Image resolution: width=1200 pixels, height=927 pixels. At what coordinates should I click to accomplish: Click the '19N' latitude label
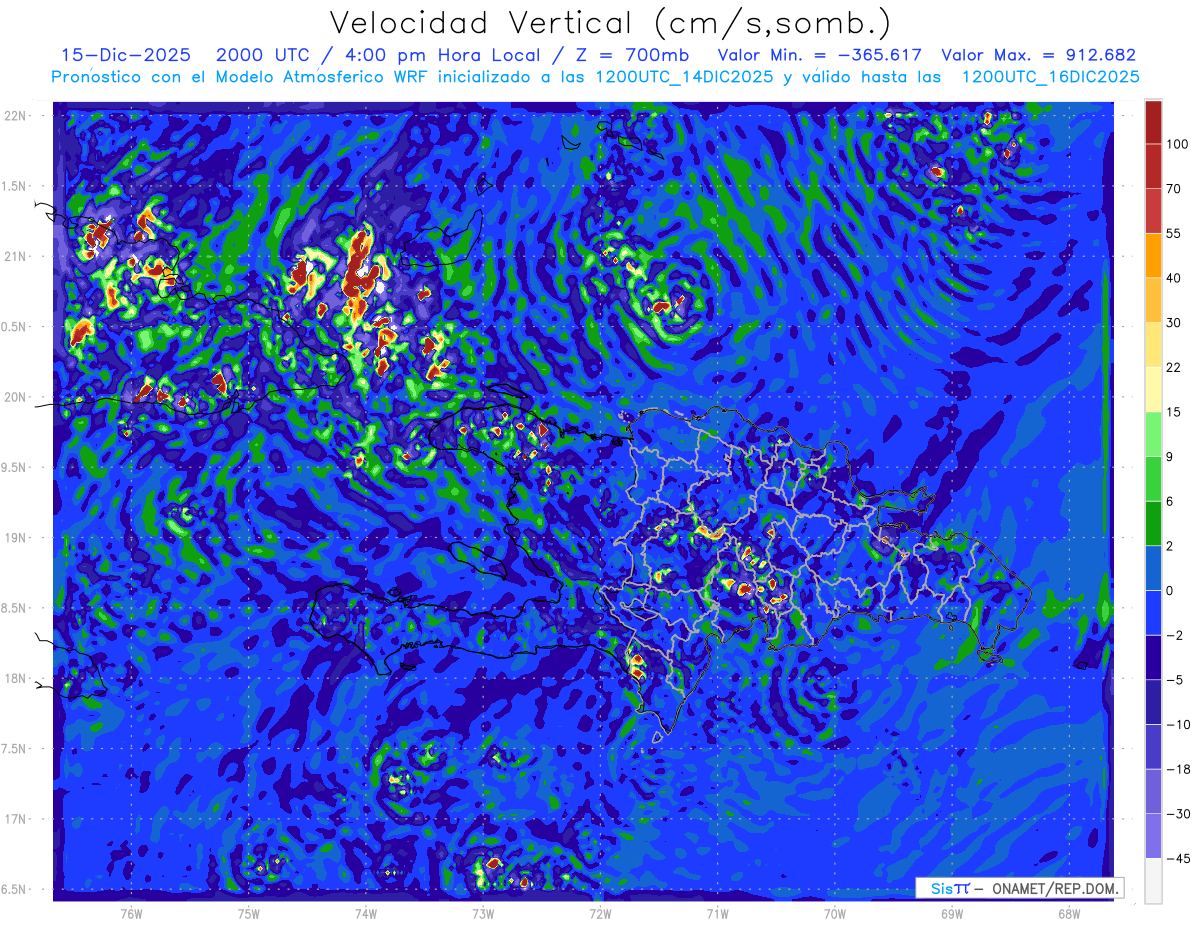pos(17,538)
